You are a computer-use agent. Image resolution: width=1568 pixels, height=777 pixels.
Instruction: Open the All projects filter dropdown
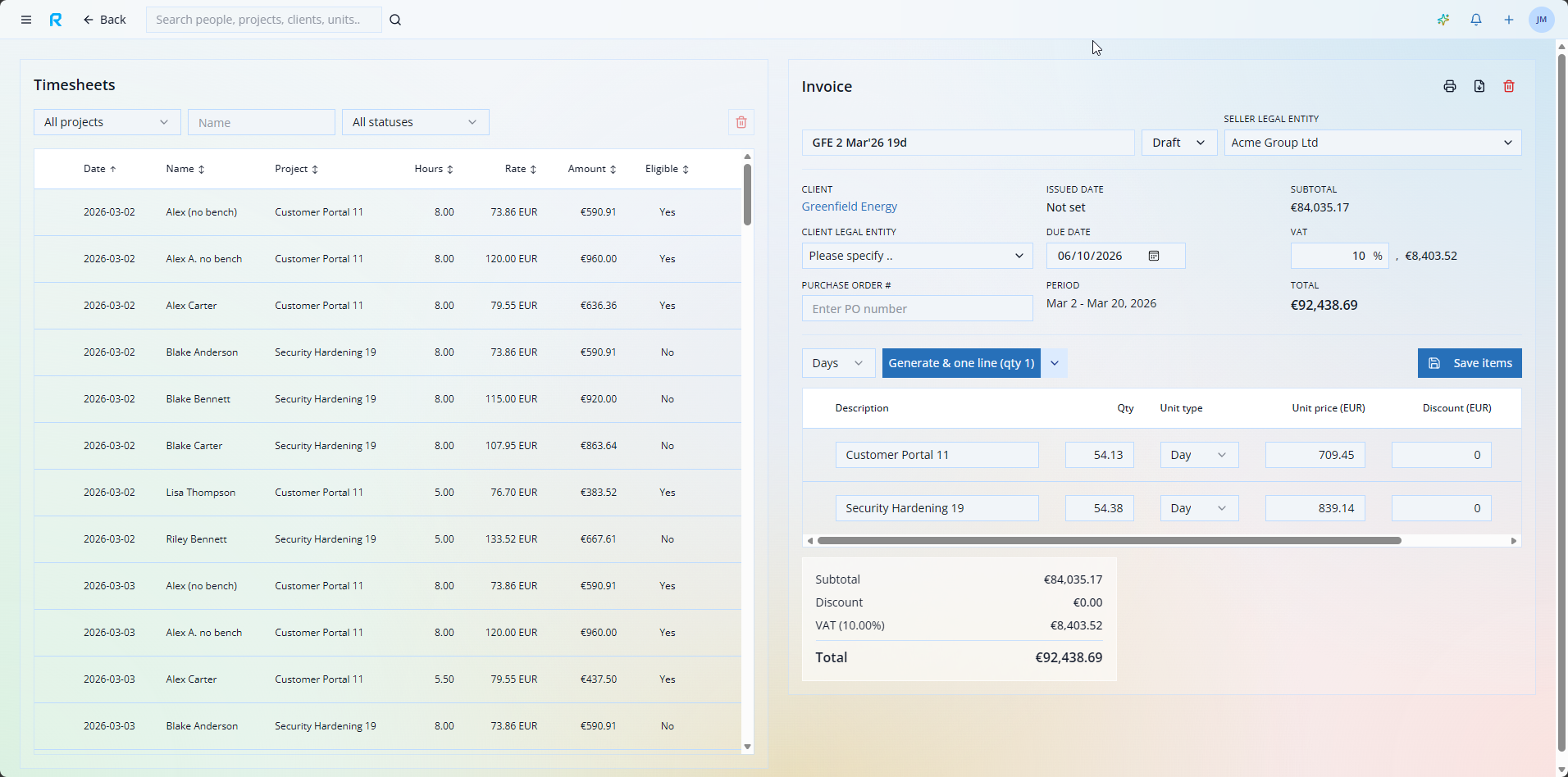[107, 121]
